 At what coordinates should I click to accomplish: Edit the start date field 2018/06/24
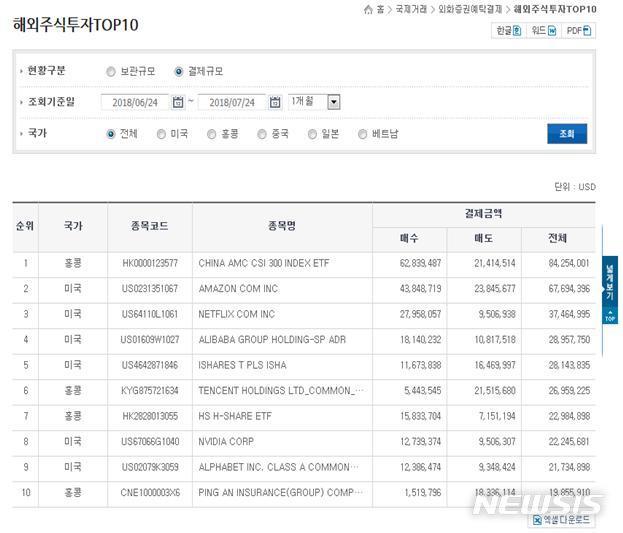[x=135, y=102]
